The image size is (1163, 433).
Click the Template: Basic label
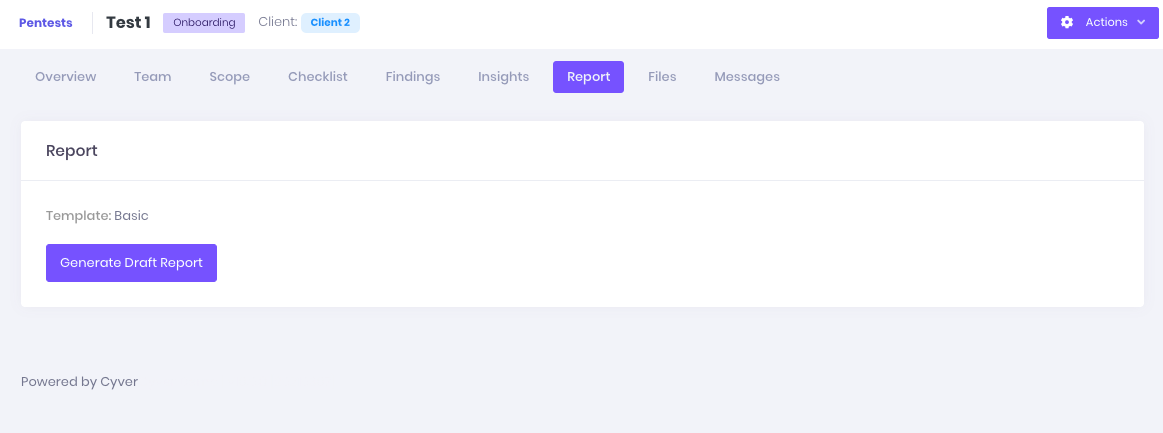[97, 216]
